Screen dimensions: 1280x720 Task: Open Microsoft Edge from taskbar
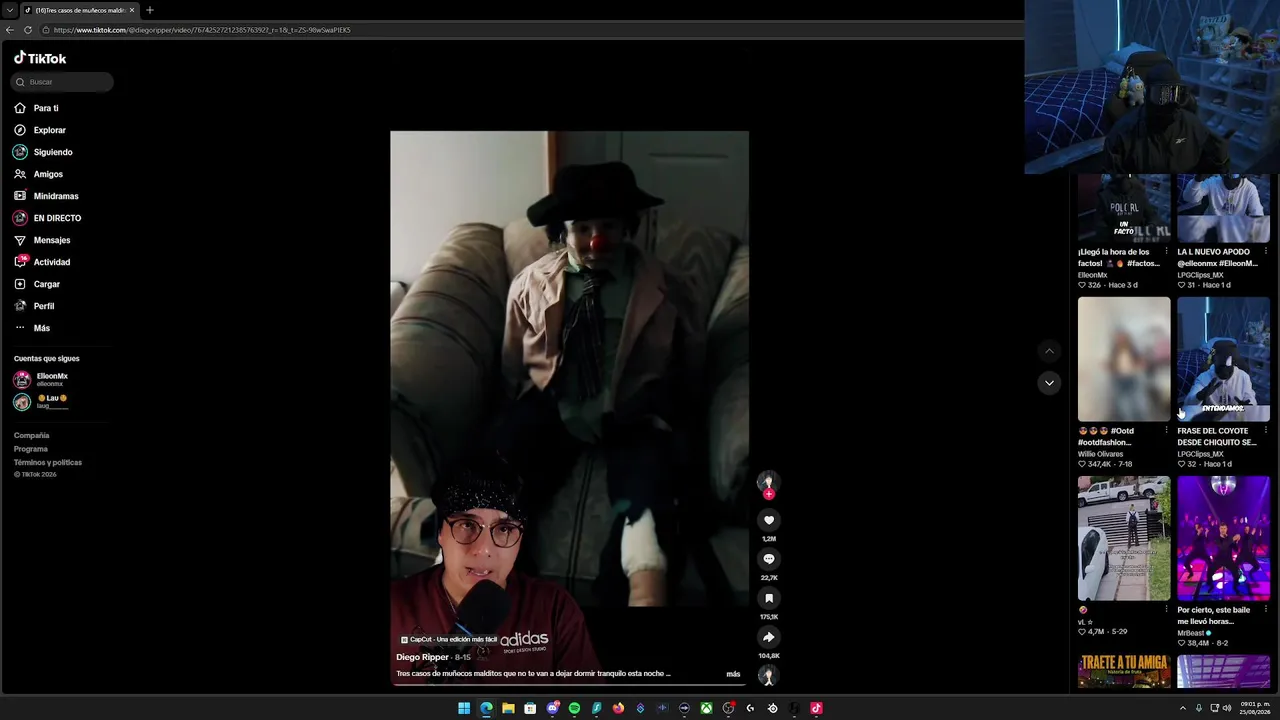tap(486, 708)
